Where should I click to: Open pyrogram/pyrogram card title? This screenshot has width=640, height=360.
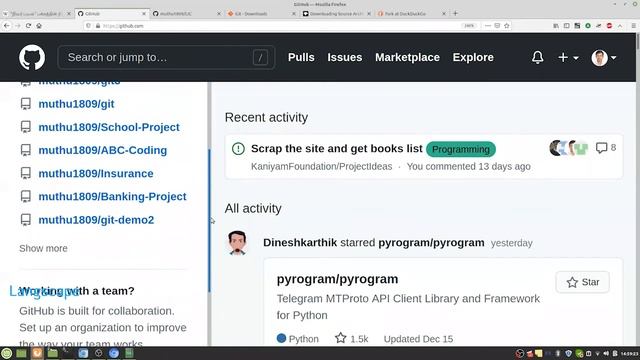(338, 279)
